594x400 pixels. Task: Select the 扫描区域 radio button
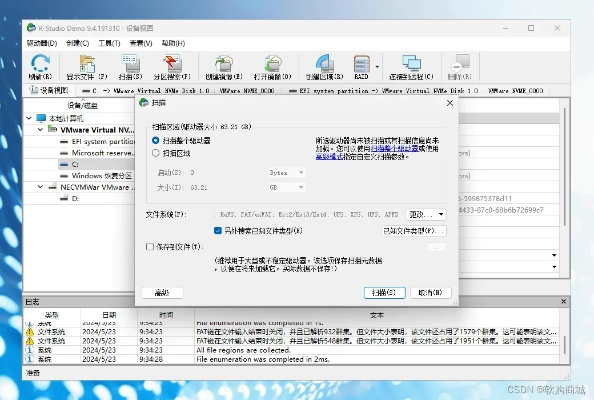click(155, 153)
